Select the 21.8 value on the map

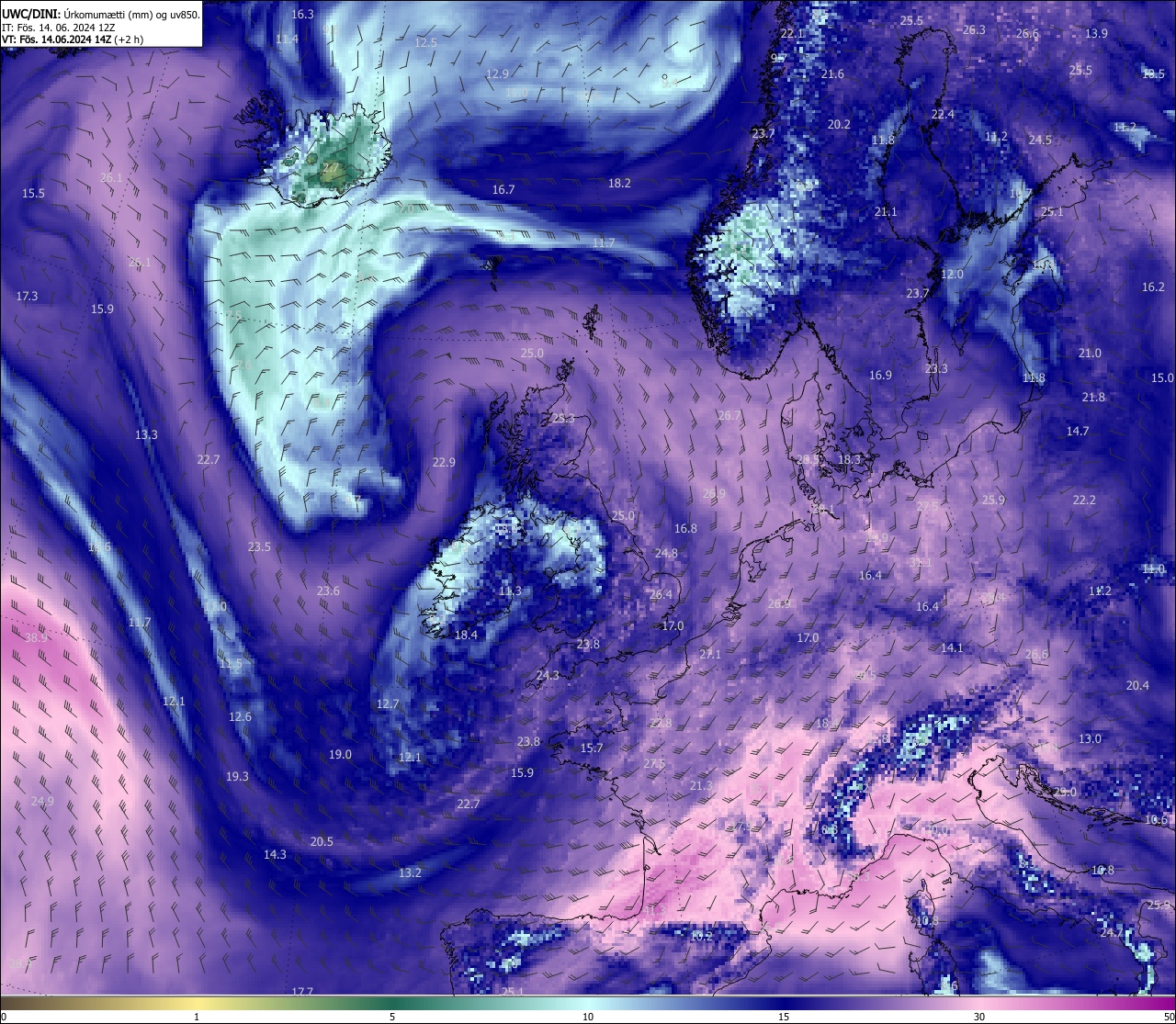point(1093,398)
